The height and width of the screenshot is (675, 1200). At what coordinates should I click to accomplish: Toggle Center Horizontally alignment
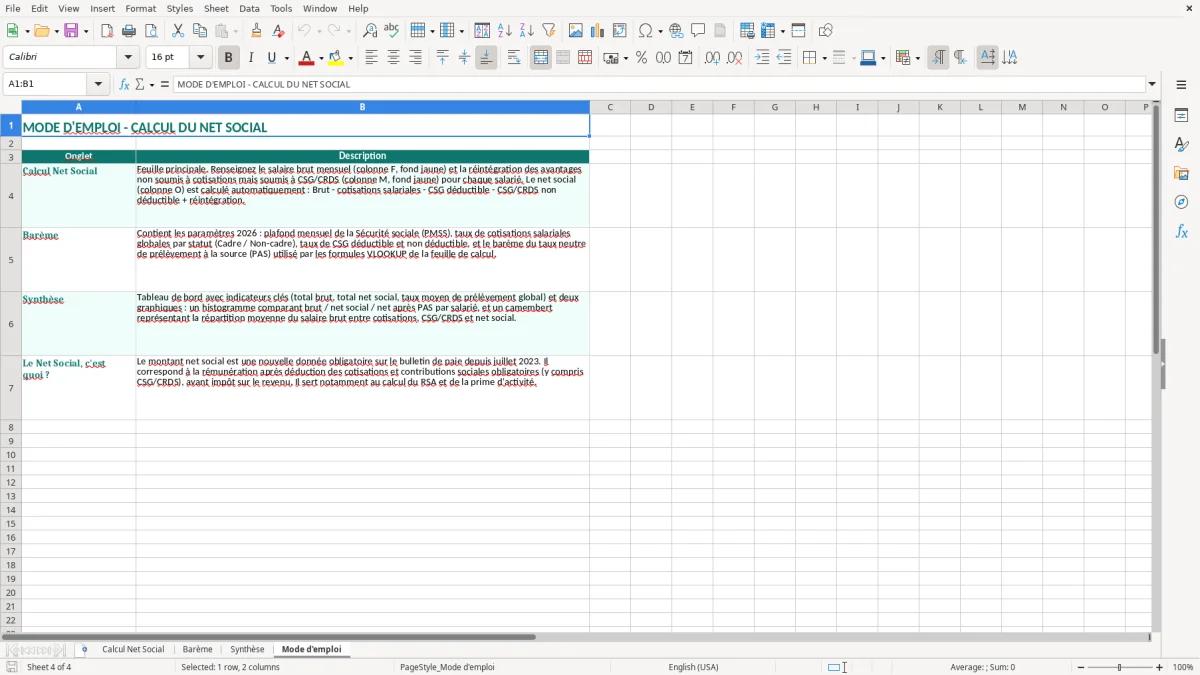point(393,58)
